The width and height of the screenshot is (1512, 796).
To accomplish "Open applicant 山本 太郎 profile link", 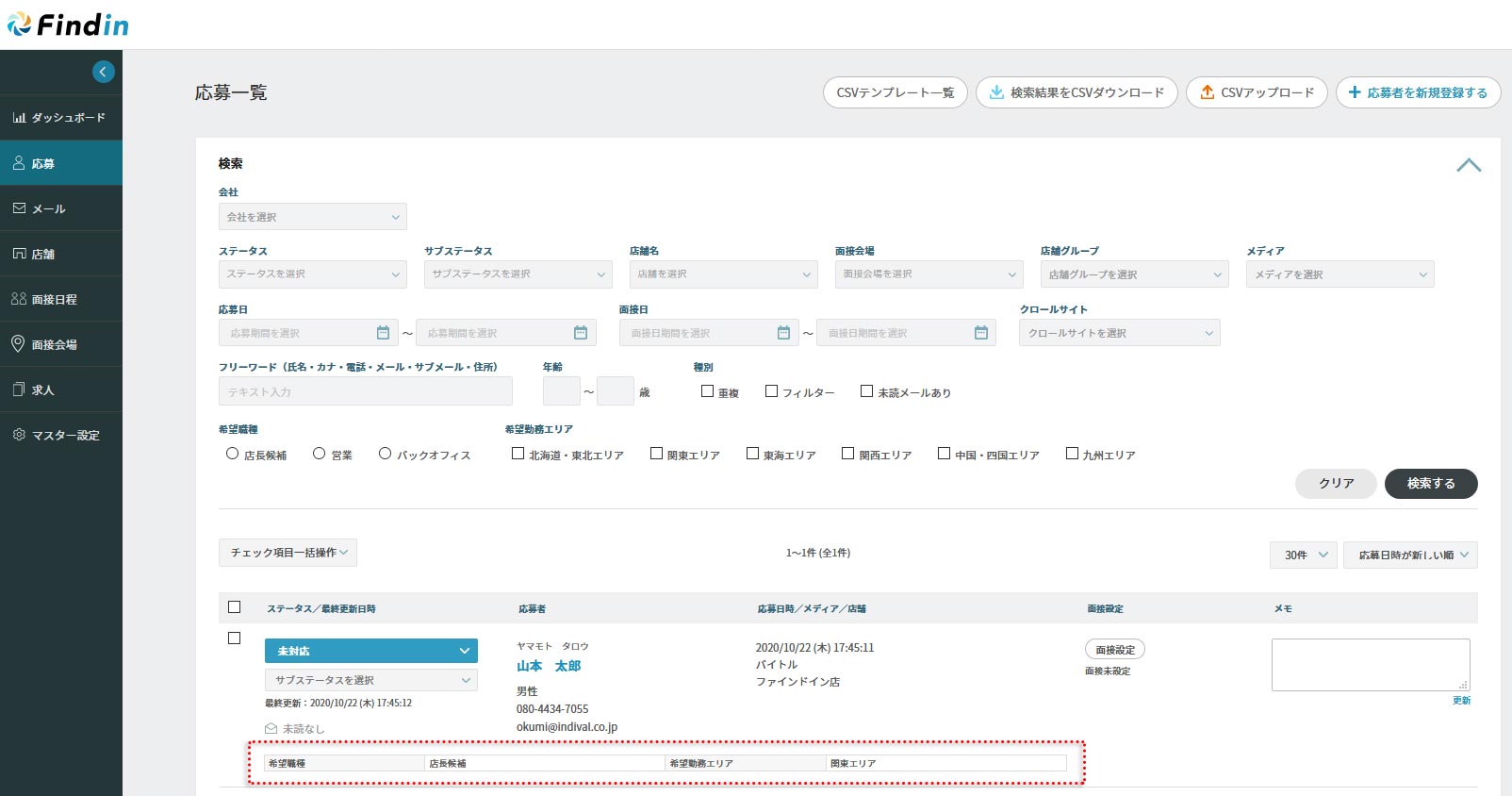I will click(x=549, y=666).
